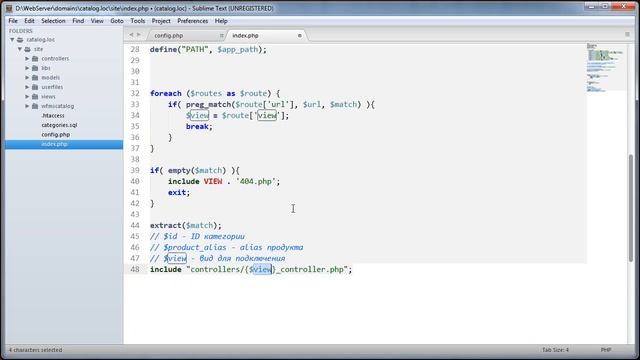Select the wfmscatalog folder icon
This screenshot has width=640, height=360.
(x=35, y=106)
